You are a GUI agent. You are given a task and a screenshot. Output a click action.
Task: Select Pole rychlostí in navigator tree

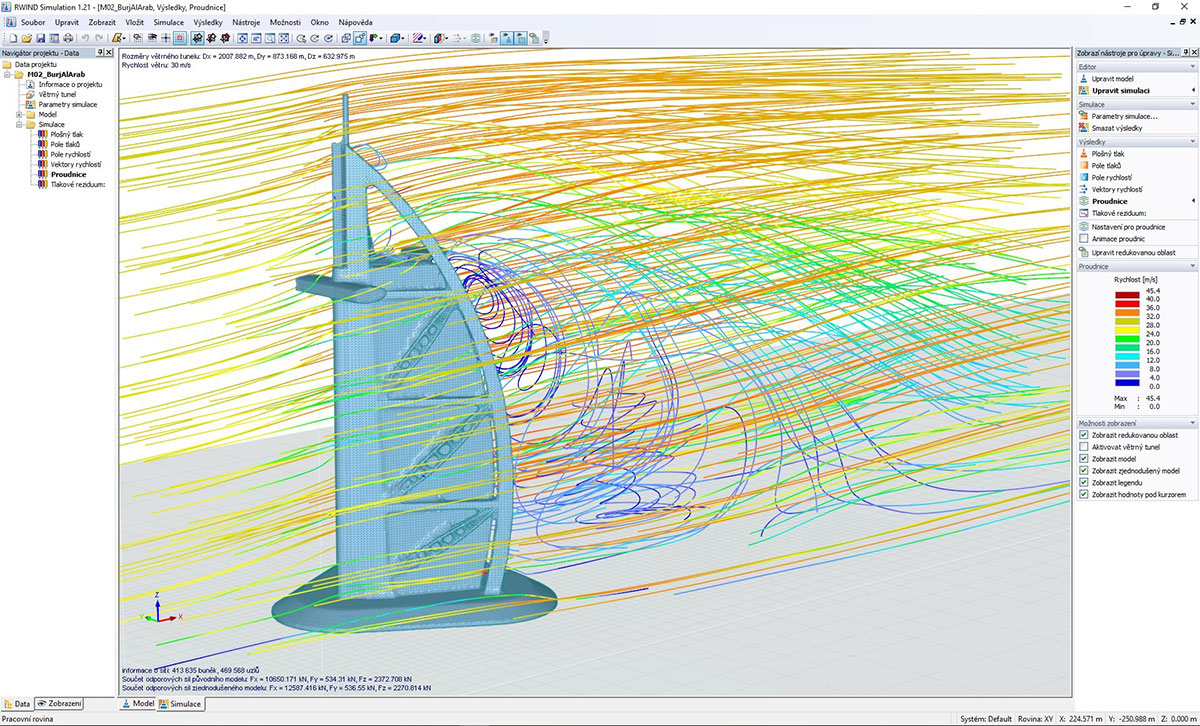(70, 154)
